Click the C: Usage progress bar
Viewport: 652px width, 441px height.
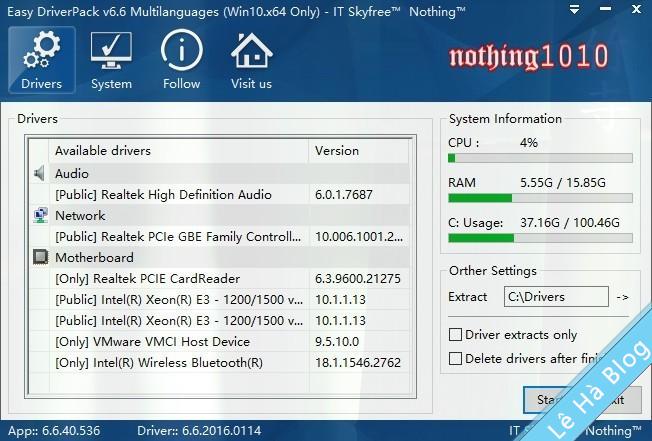[x=540, y=238]
